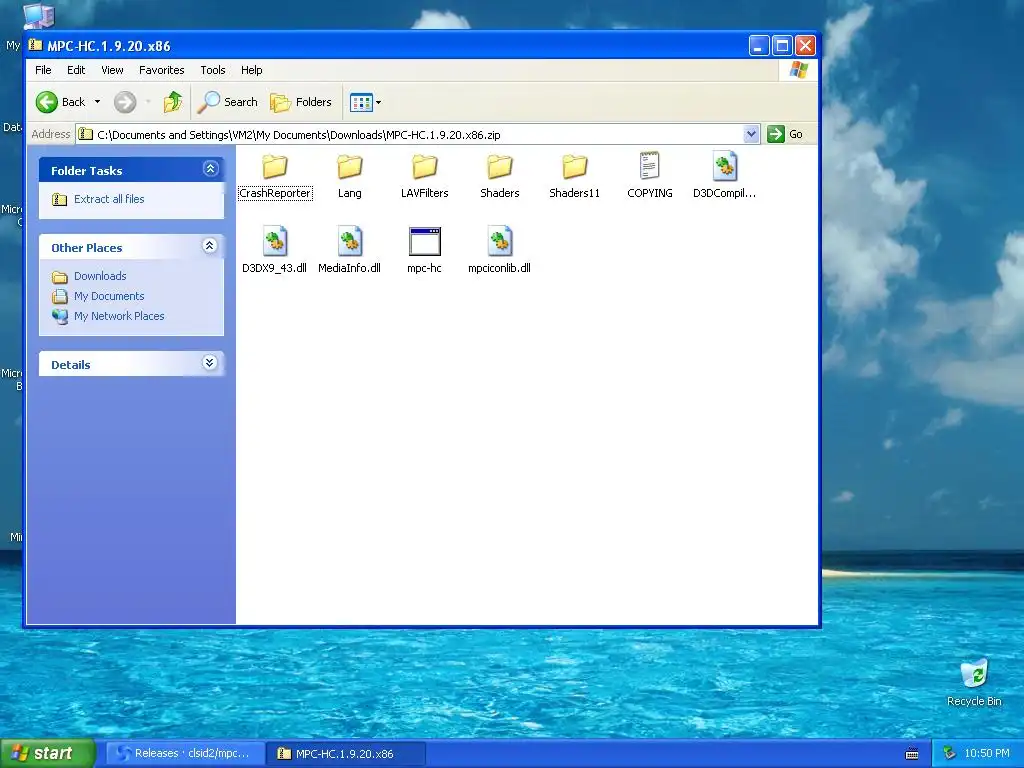Viewport: 1024px width, 768px height.
Task: Click the on-screen keyboard tray icon
Action: pyautogui.click(x=912, y=754)
